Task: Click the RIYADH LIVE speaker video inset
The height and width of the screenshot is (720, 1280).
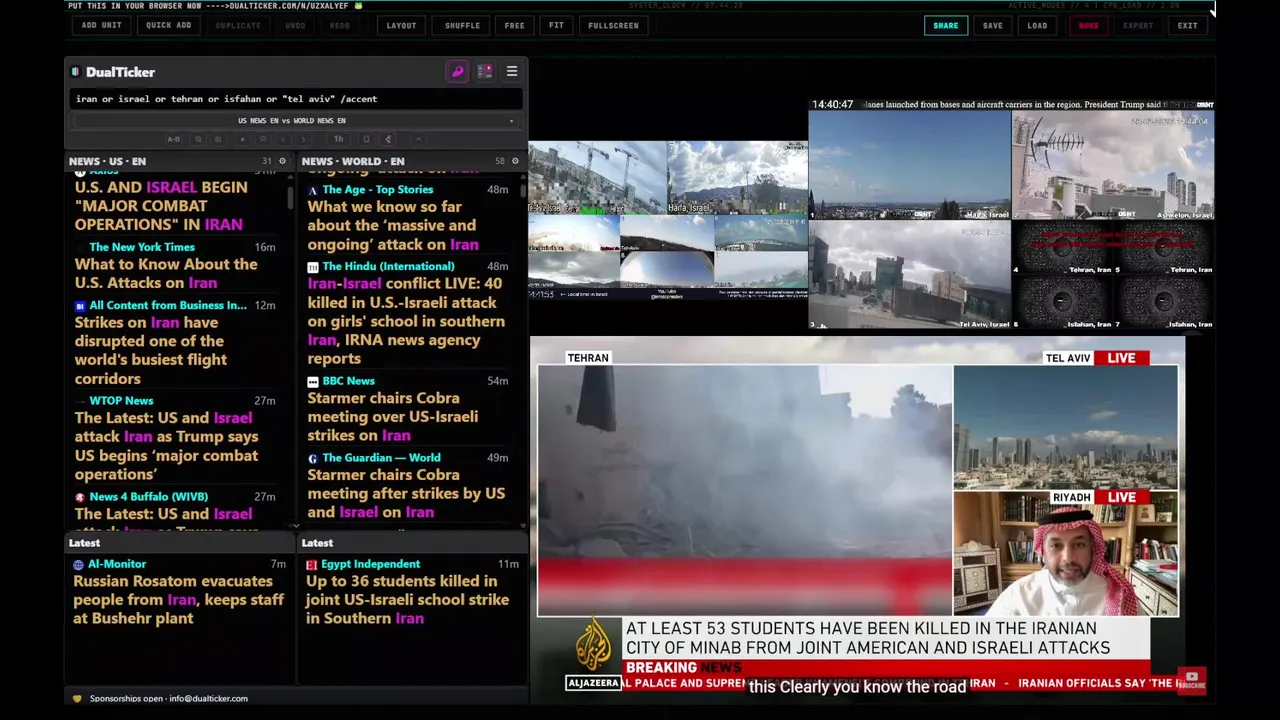Action: (x=1066, y=553)
